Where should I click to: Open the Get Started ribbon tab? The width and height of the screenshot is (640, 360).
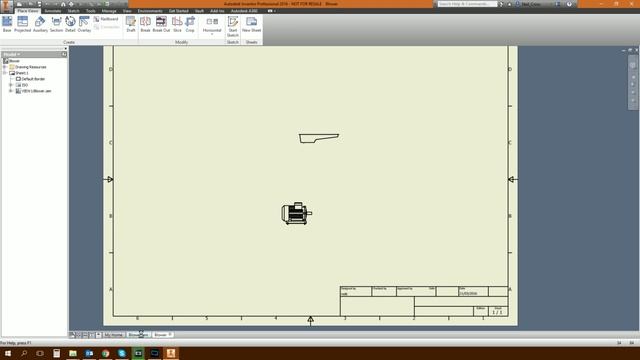(178, 11)
